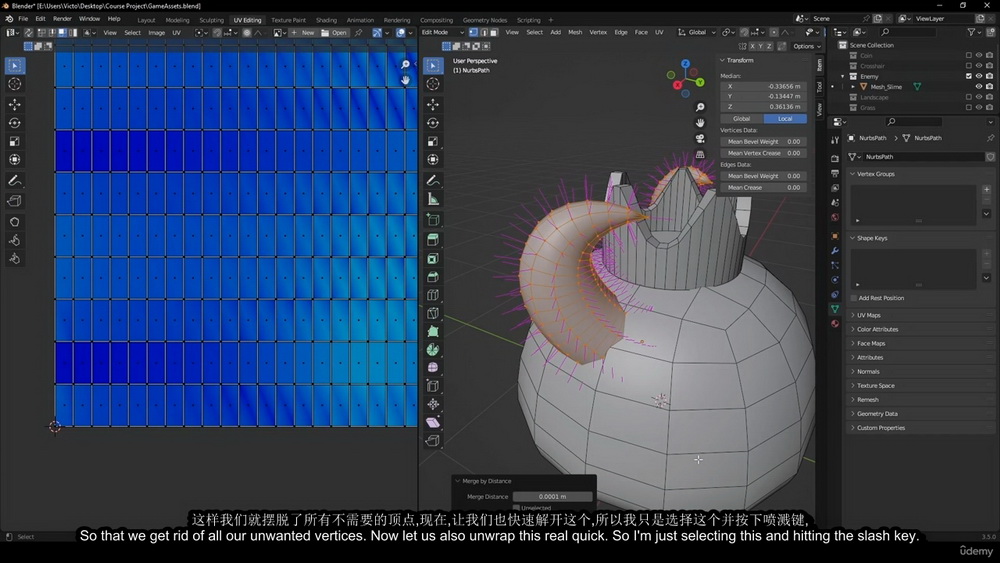This screenshot has height=563, width=1000.
Task: Open the Options popover in the viewport
Action: coord(806,46)
